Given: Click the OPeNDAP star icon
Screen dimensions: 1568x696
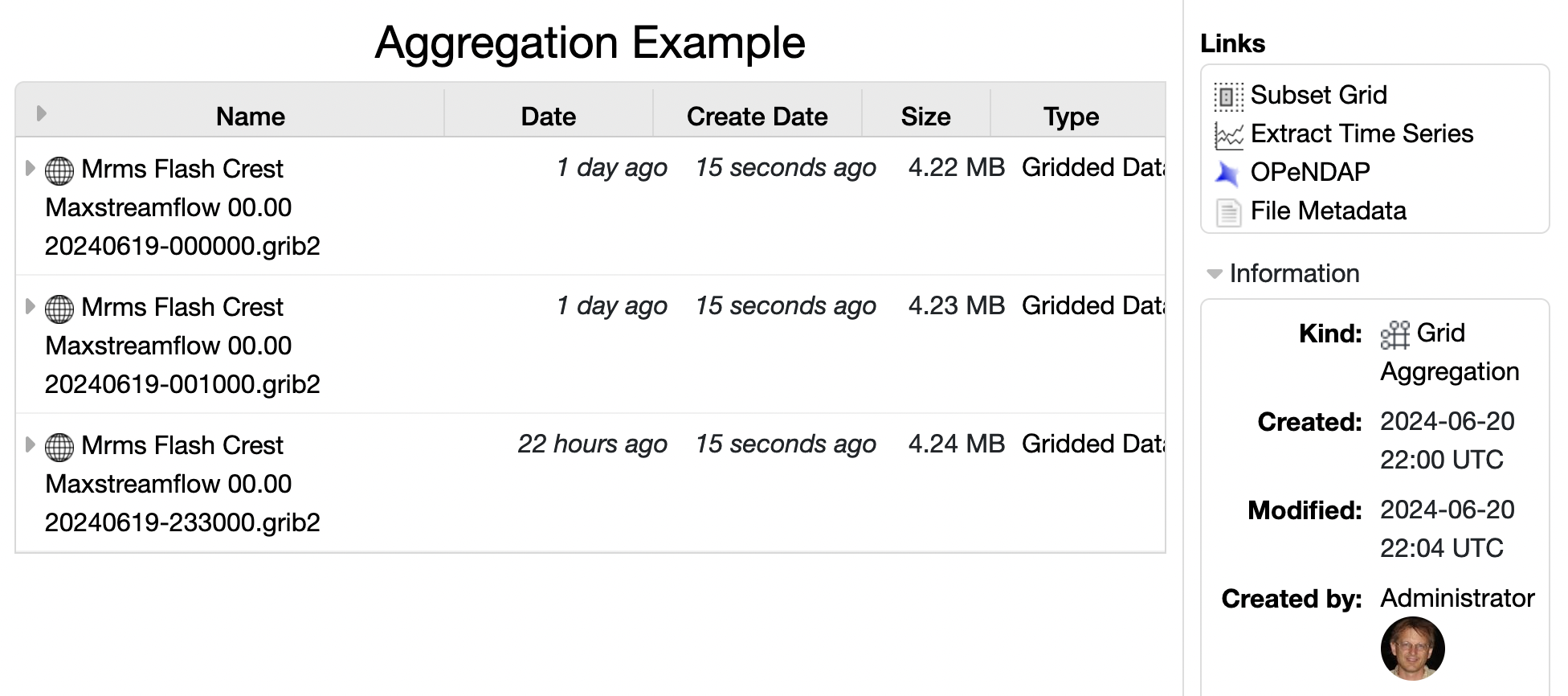Looking at the screenshot, I should pyautogui.click(x=1227, y=173).
